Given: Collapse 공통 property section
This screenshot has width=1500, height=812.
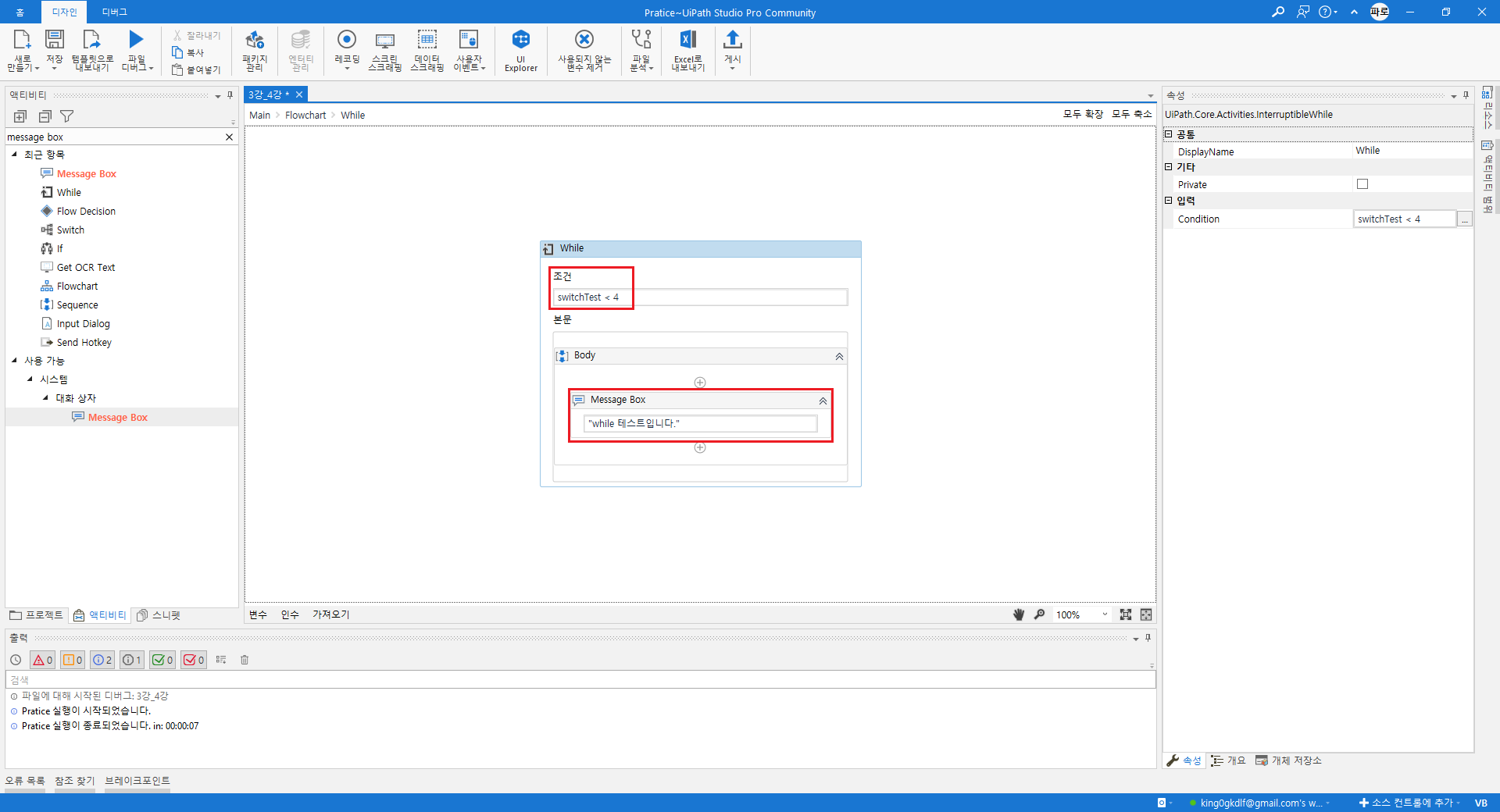Looking at the screenshot, I should [x=1169, y=134].
